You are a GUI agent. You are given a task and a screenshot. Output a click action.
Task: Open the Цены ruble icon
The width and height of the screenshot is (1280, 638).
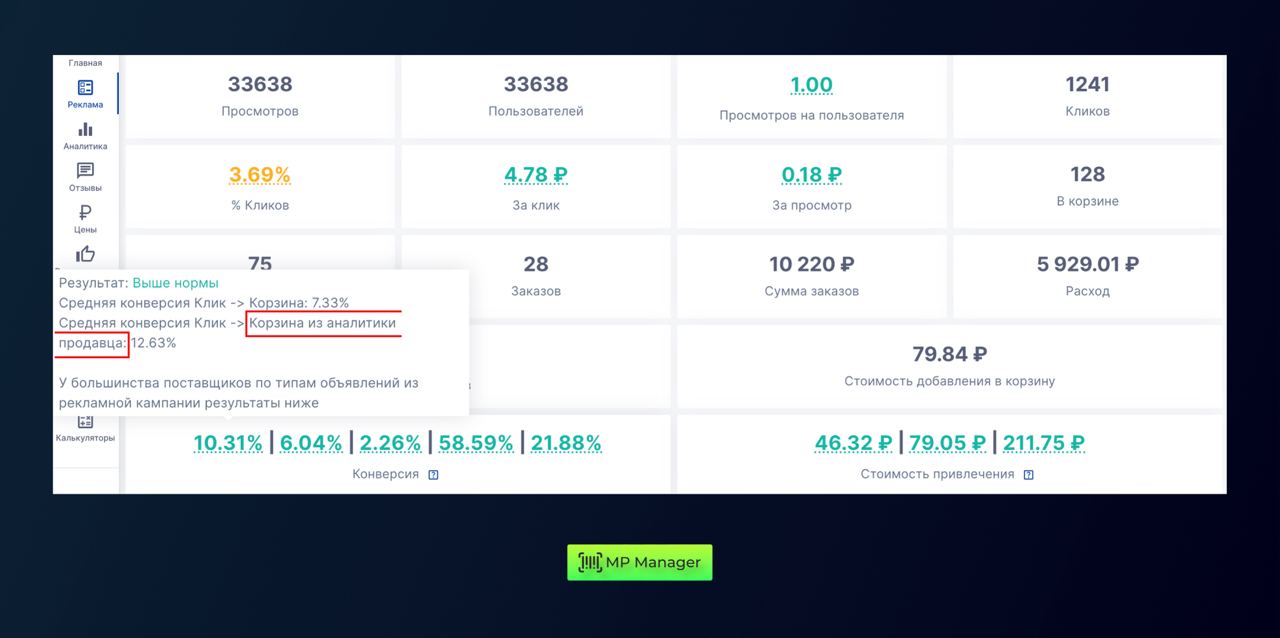[x=85, y=212]
